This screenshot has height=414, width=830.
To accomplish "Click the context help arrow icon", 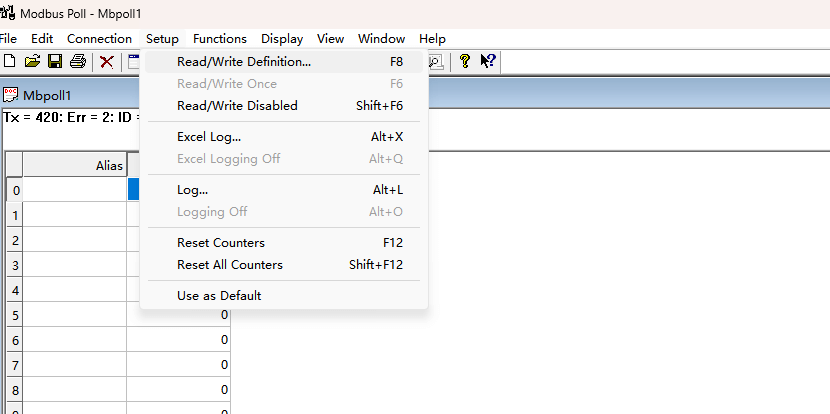I will click(488, 62).
